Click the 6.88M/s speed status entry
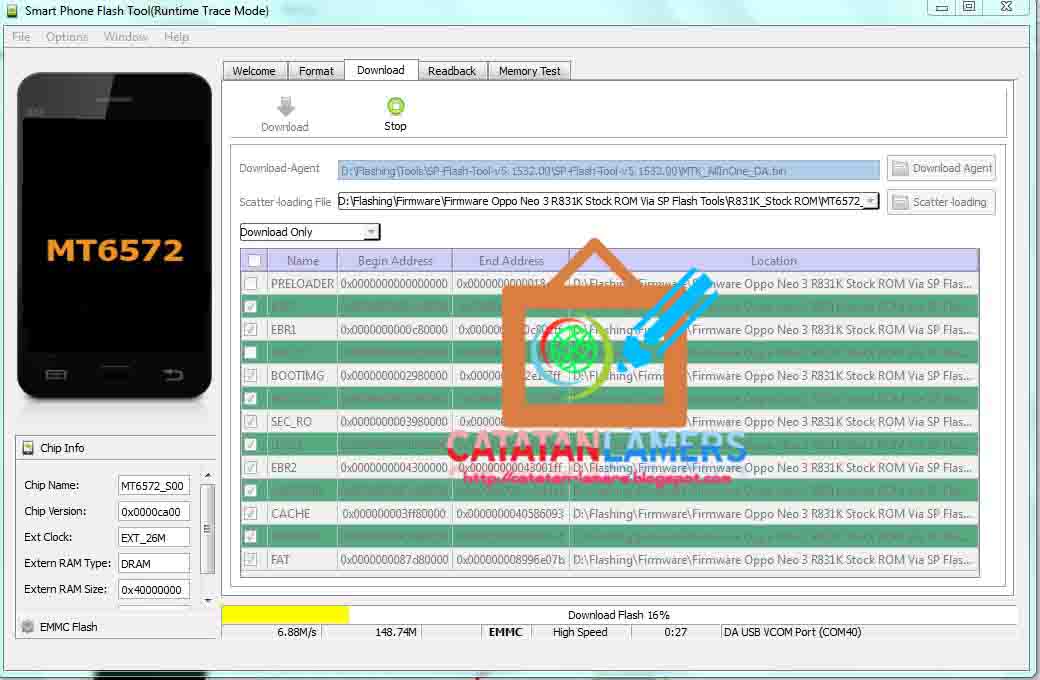The height and width of the screenshot is (680, 1040). point(296,632)
